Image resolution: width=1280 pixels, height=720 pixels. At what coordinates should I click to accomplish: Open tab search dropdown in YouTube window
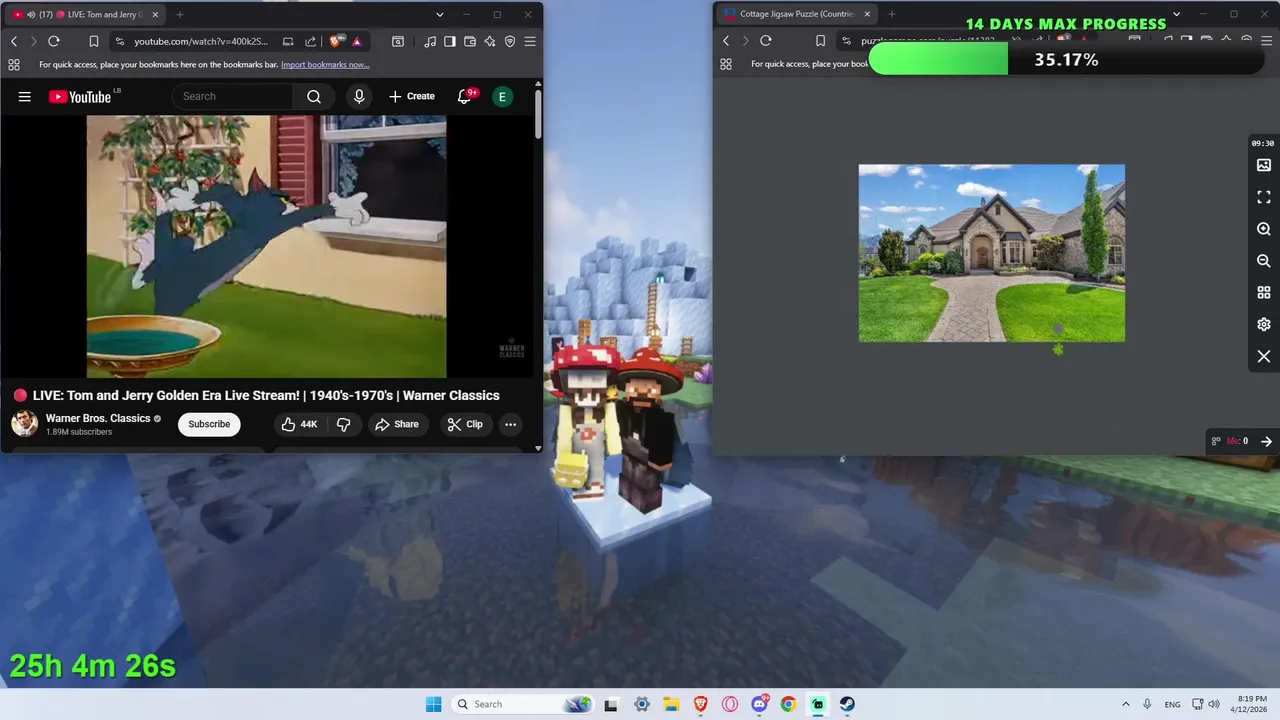(439, 14)
